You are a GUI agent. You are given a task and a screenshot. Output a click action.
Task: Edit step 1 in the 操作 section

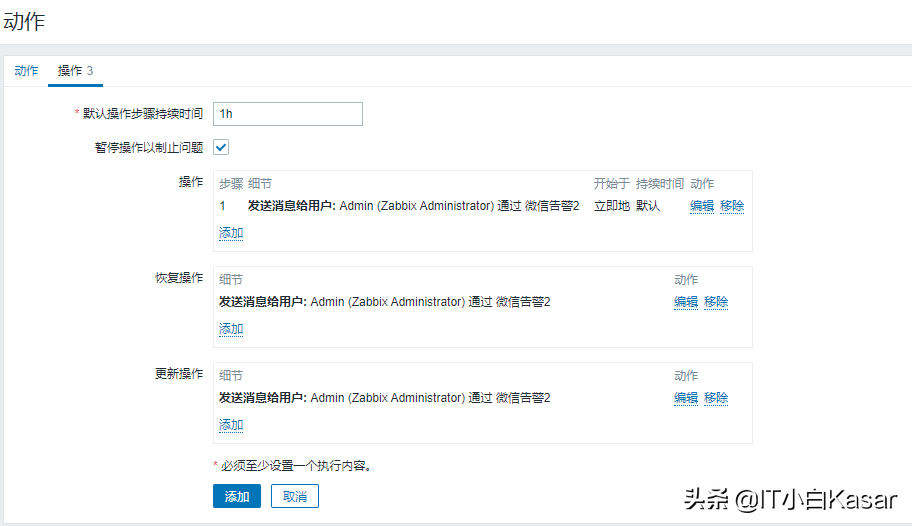click(702, 206)
